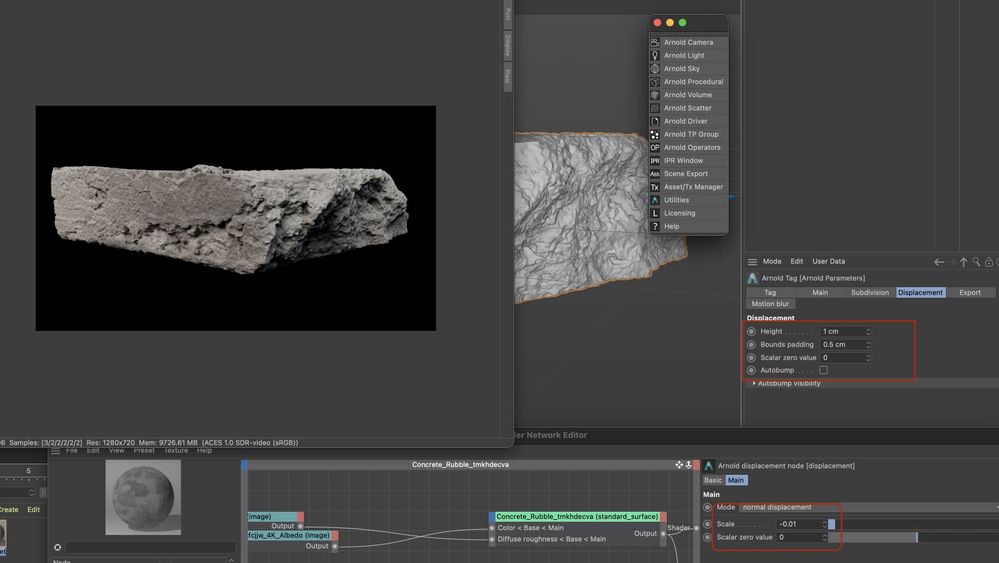Open attribute manager Edit menu
999x563 pixels.
[796, 262]
